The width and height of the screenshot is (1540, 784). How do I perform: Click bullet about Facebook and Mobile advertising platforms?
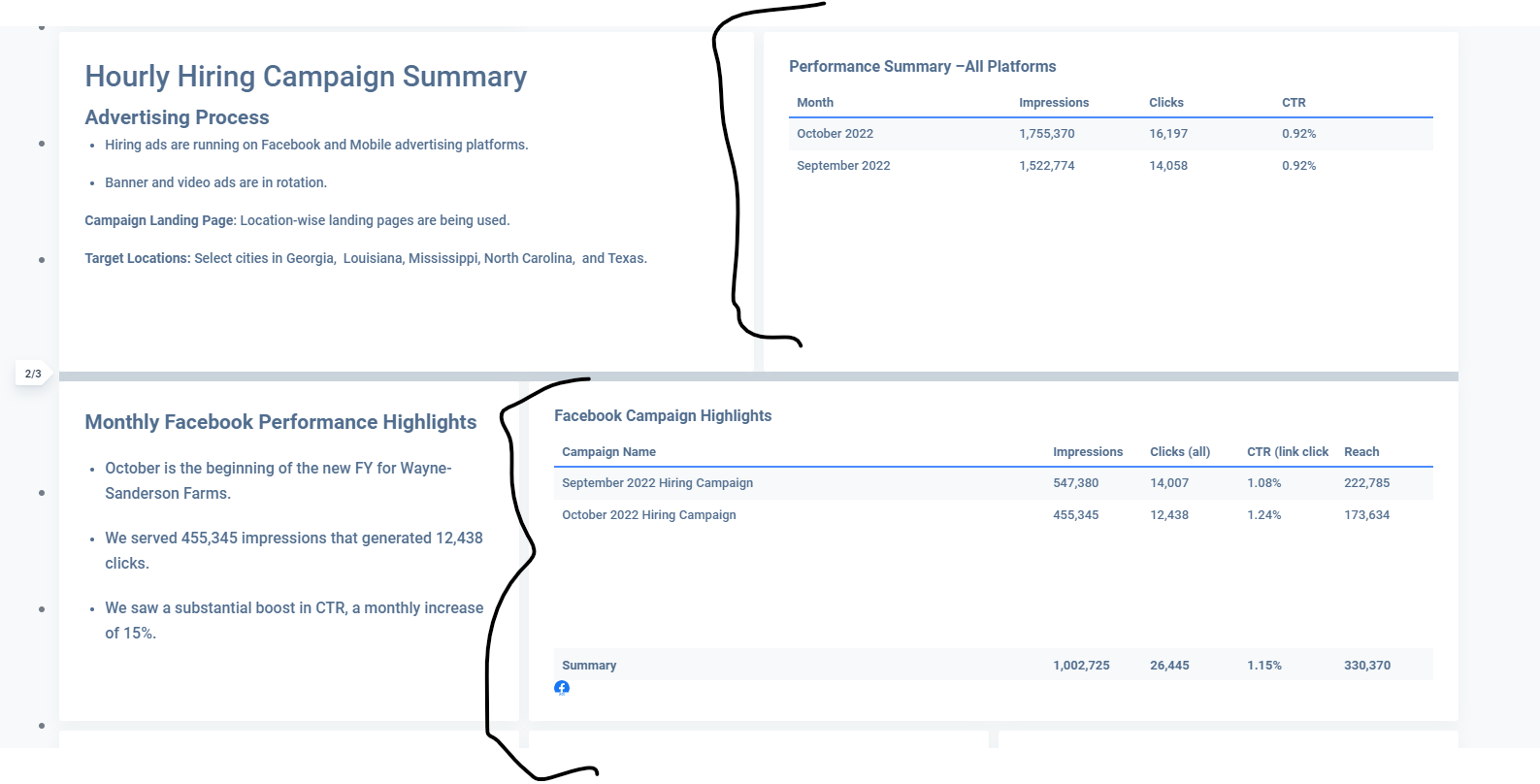(316, 146)
